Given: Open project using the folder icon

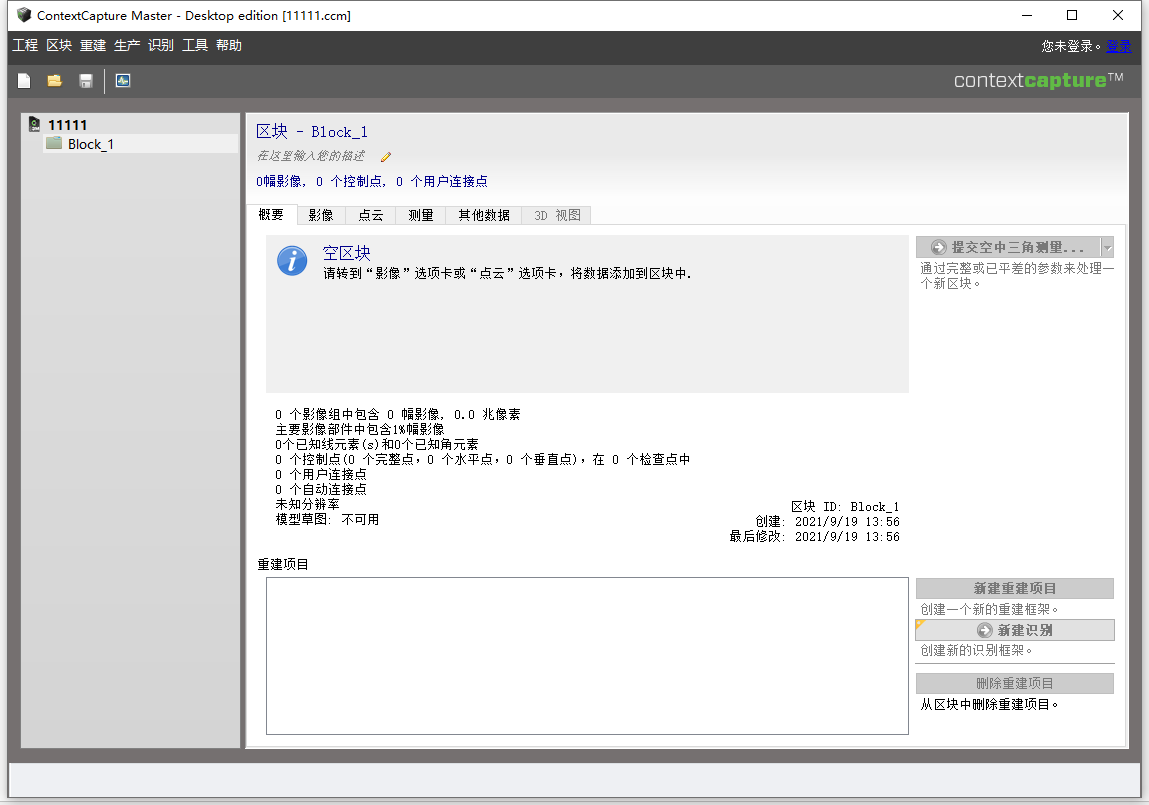Looking at the screenshot, I should pos(54,81).
